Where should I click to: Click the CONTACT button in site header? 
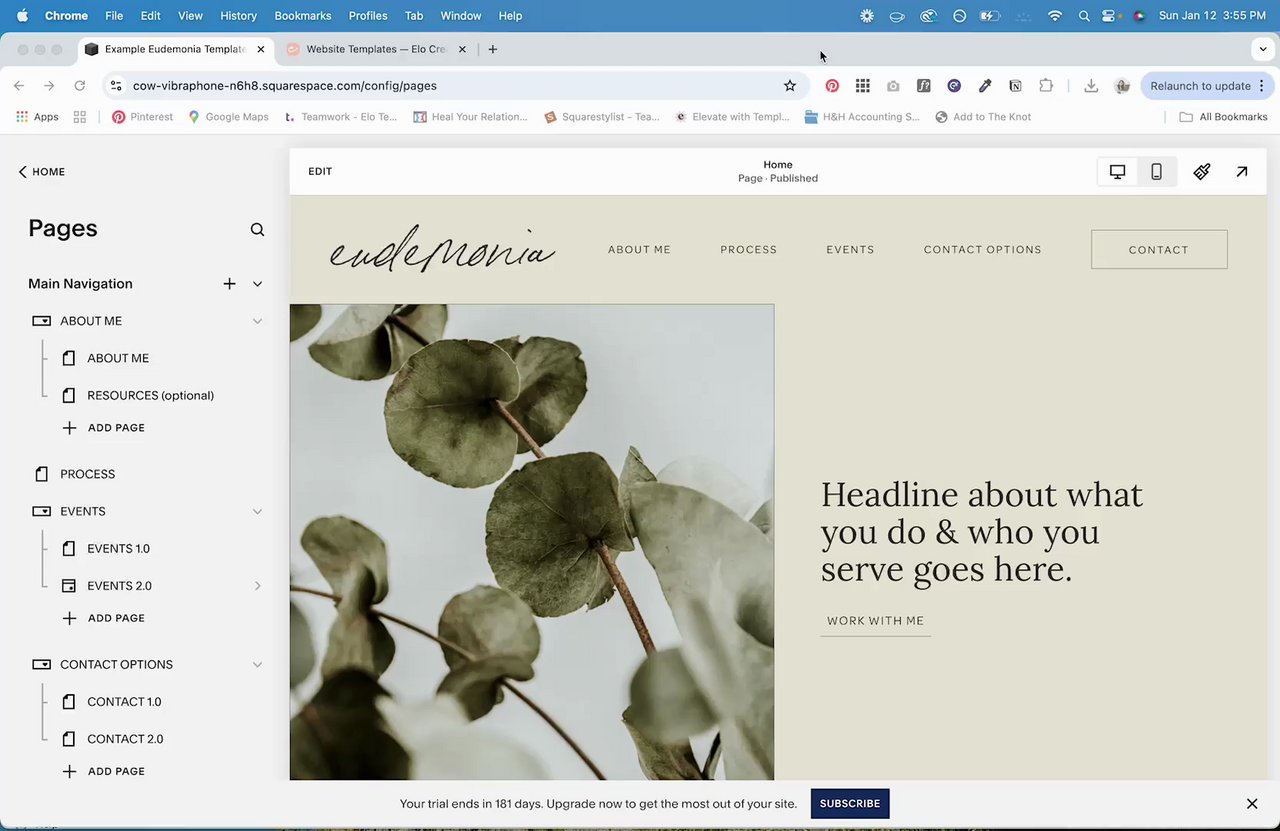tap(1159, 250)
